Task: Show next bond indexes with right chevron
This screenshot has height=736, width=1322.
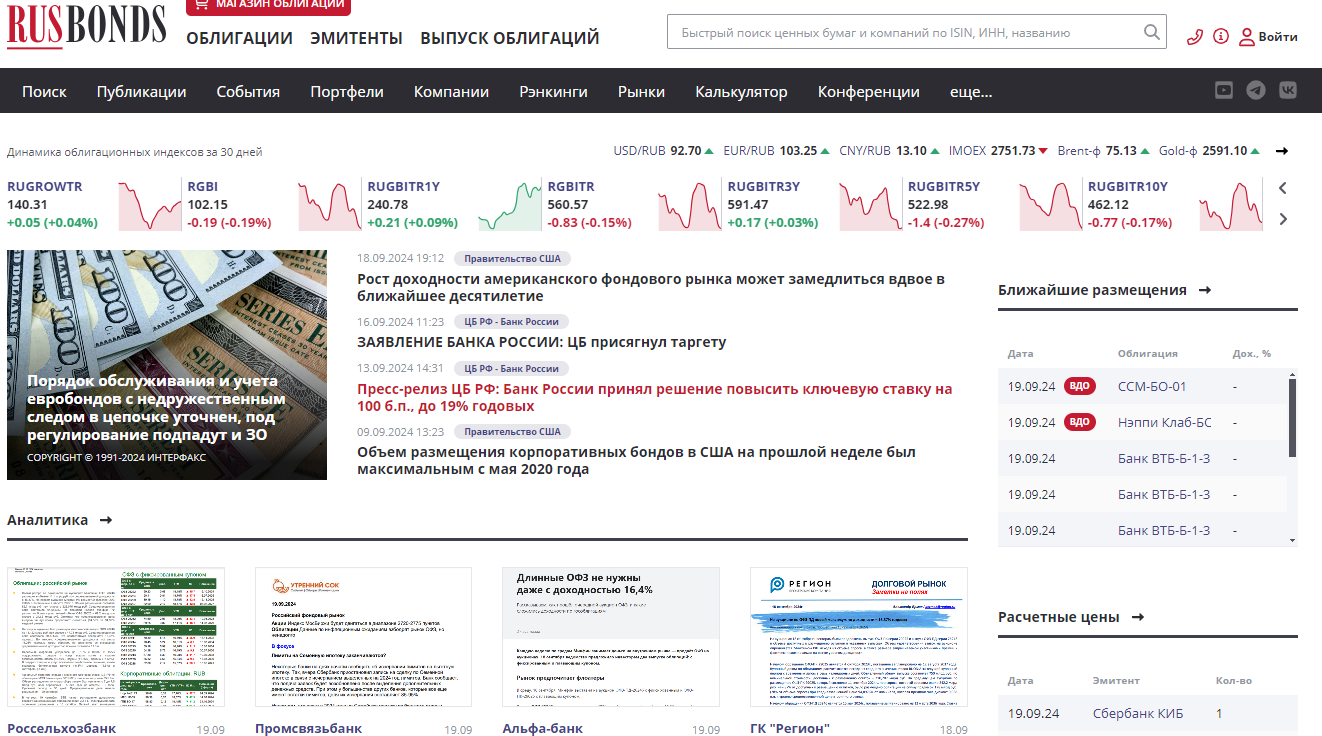Action: point(1283,219)
